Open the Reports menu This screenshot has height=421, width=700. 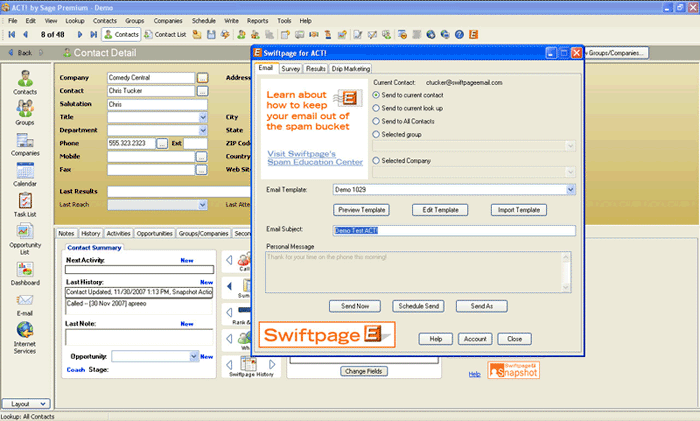pyautogui.click(x=257, y=21)
